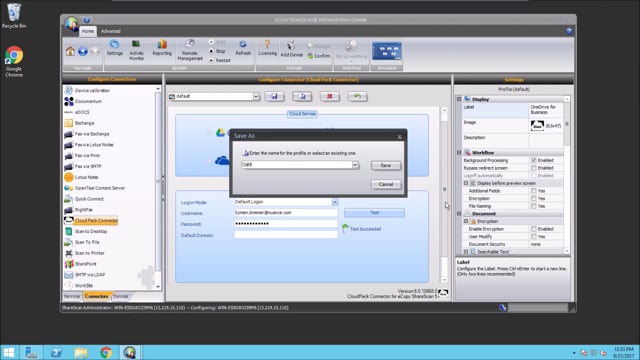Viewport: 640px width, 360px height.
Task: Click the Test logon button
Action: coord(374,213)
